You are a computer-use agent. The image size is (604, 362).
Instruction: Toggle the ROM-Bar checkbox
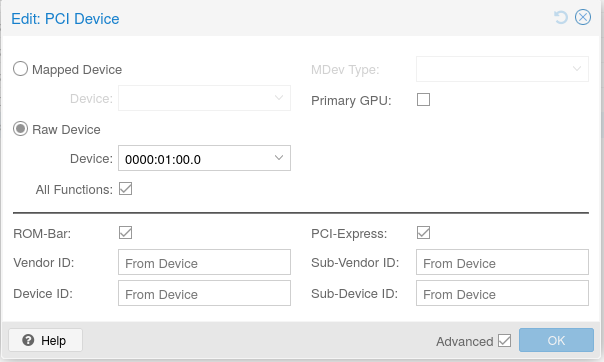tap(126, 233)
